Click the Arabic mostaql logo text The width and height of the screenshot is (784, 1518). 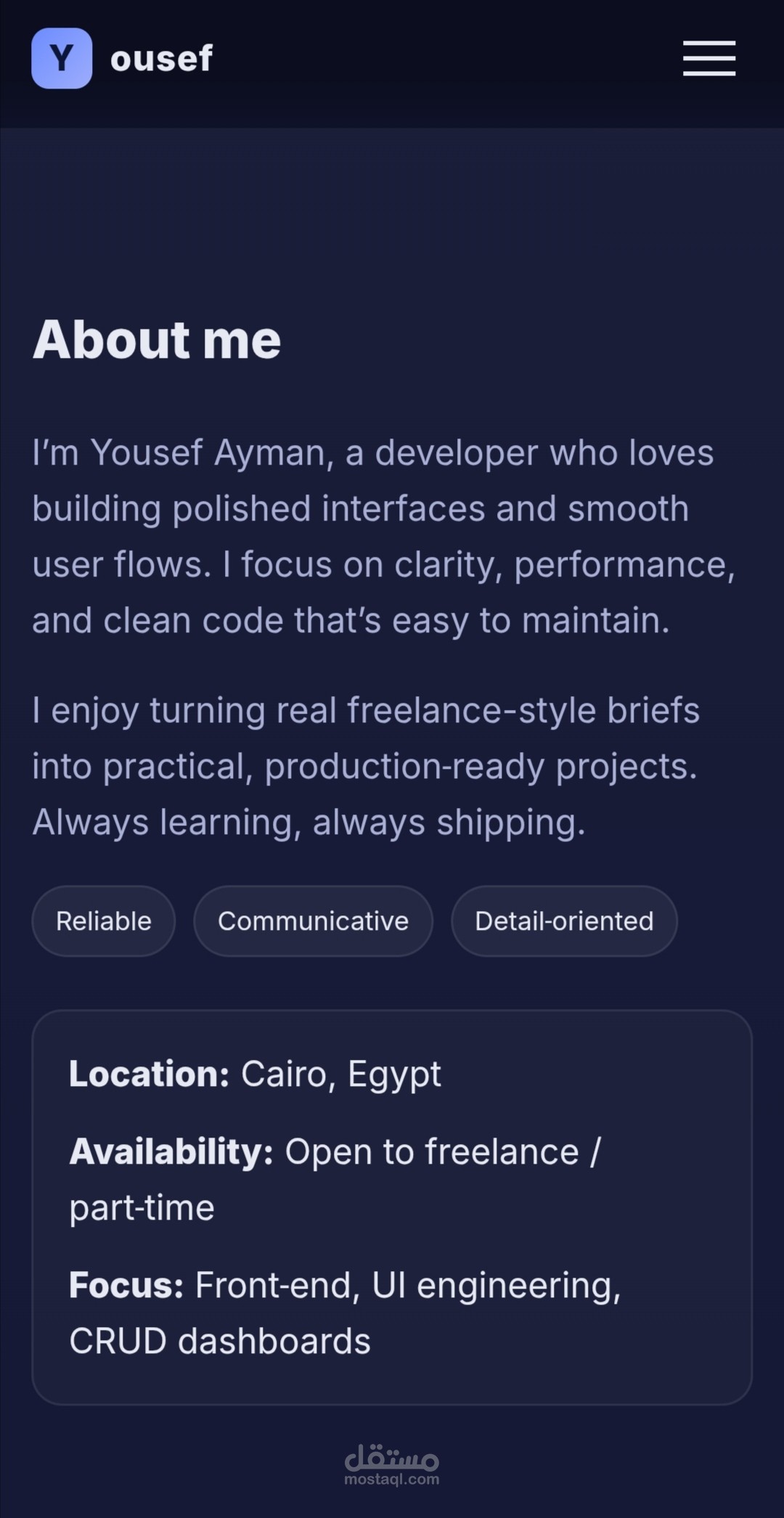click(392, 1458)
